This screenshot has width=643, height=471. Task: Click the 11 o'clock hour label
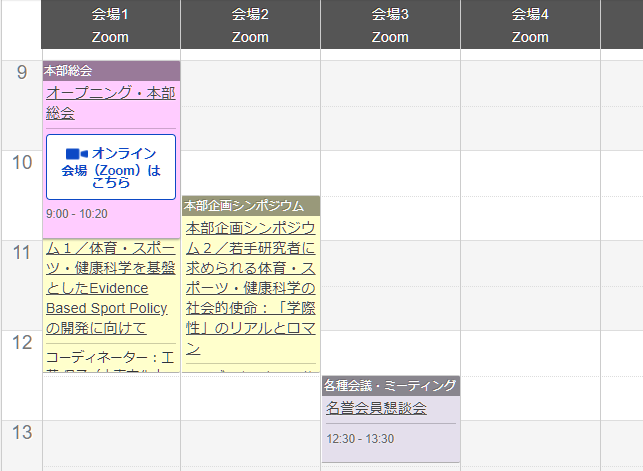click(x=21, y=253)
